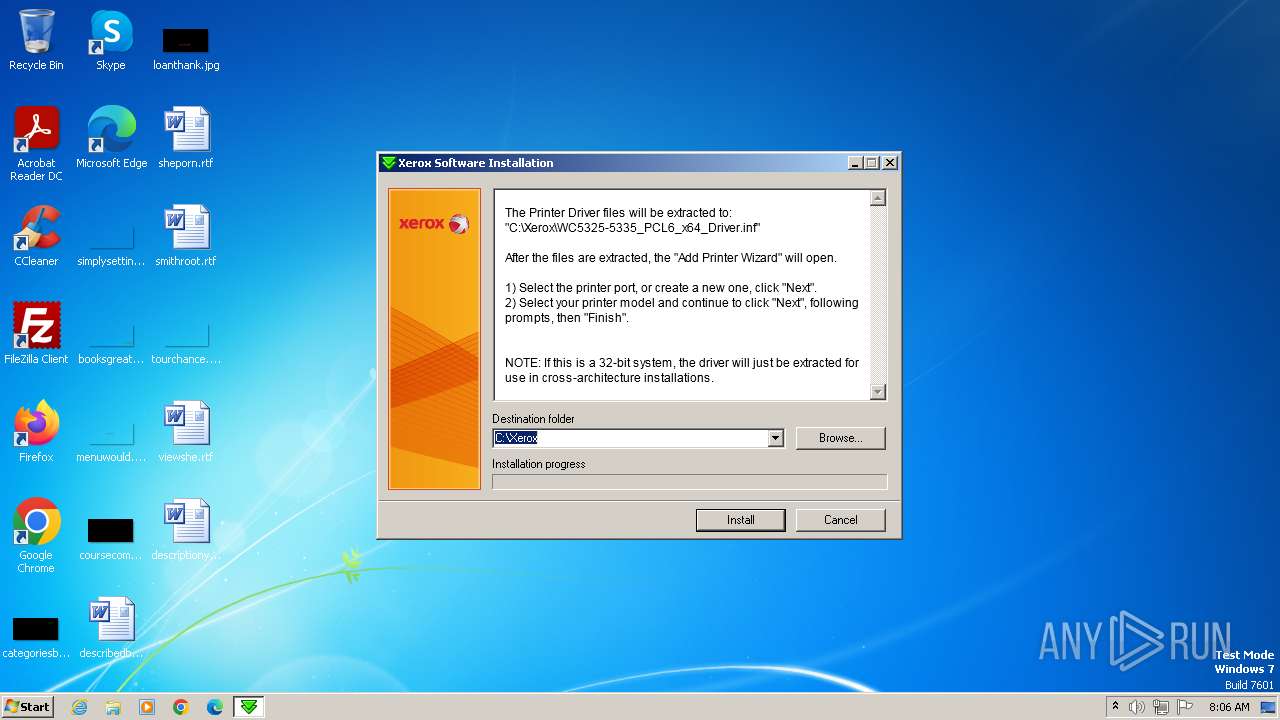Click the Xerox logo in installer banner
The image size is (1280, 720).
(x=434, y=223)
